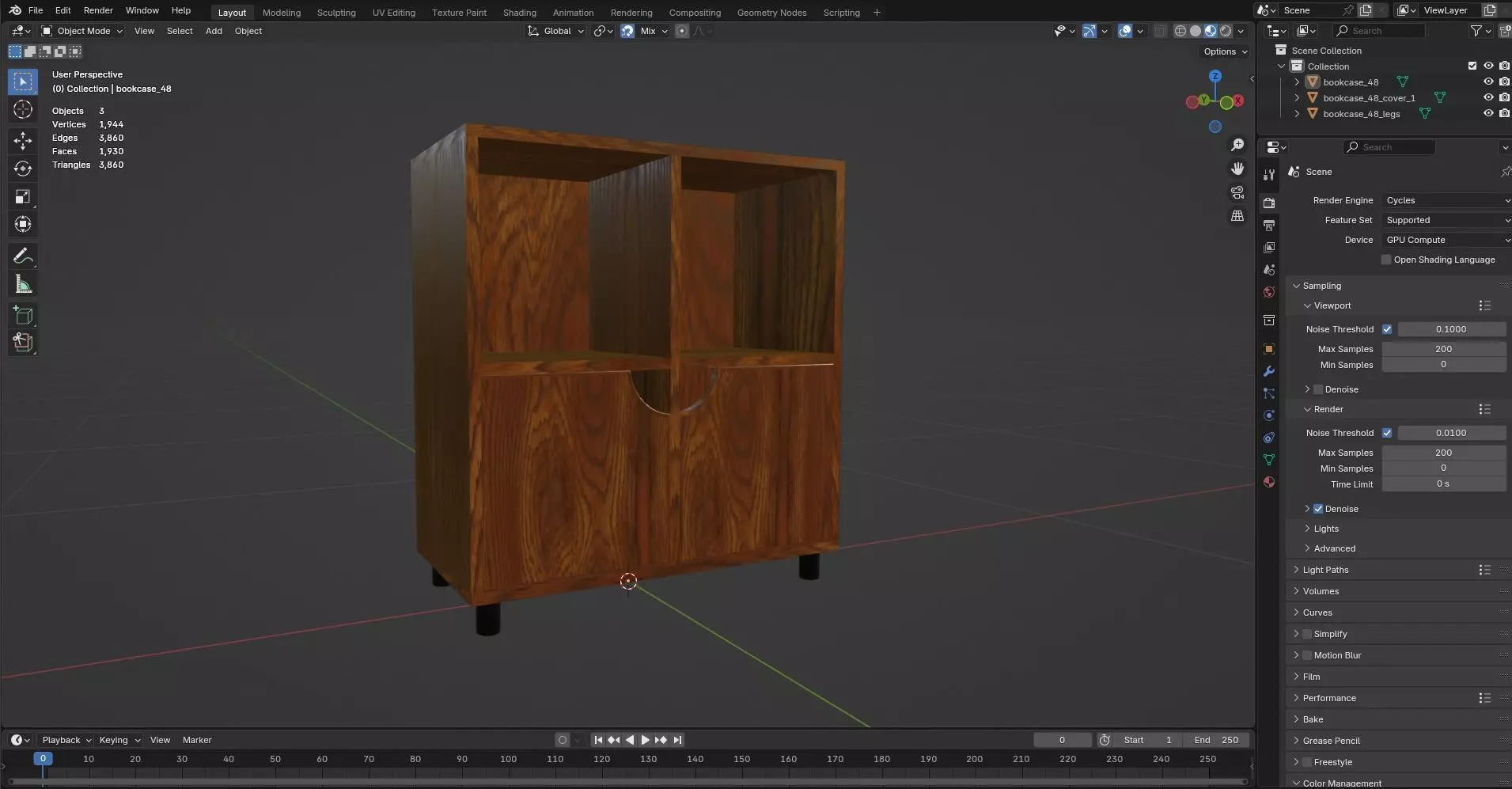
Task: Open the Render menu
Action: [98, 10]
